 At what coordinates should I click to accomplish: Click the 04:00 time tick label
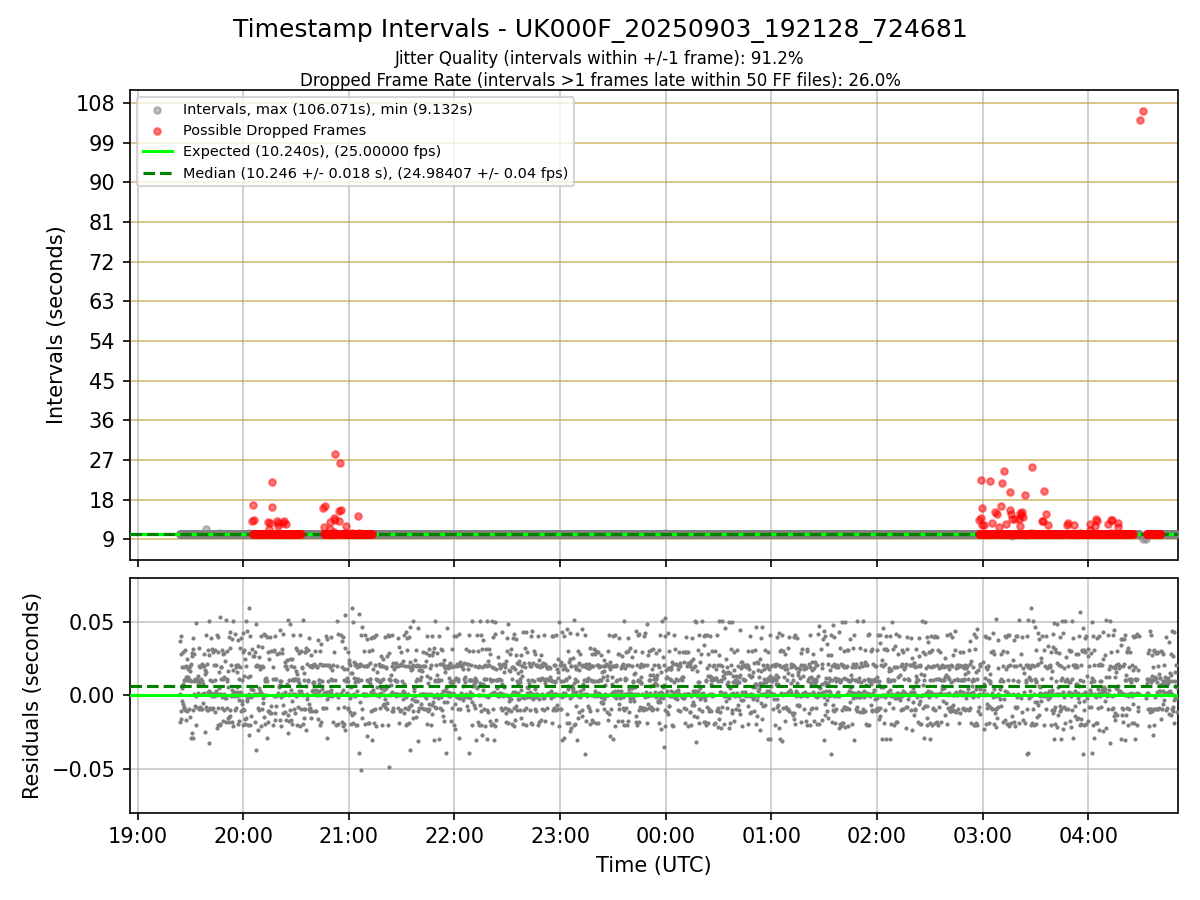coord(1088,834)
